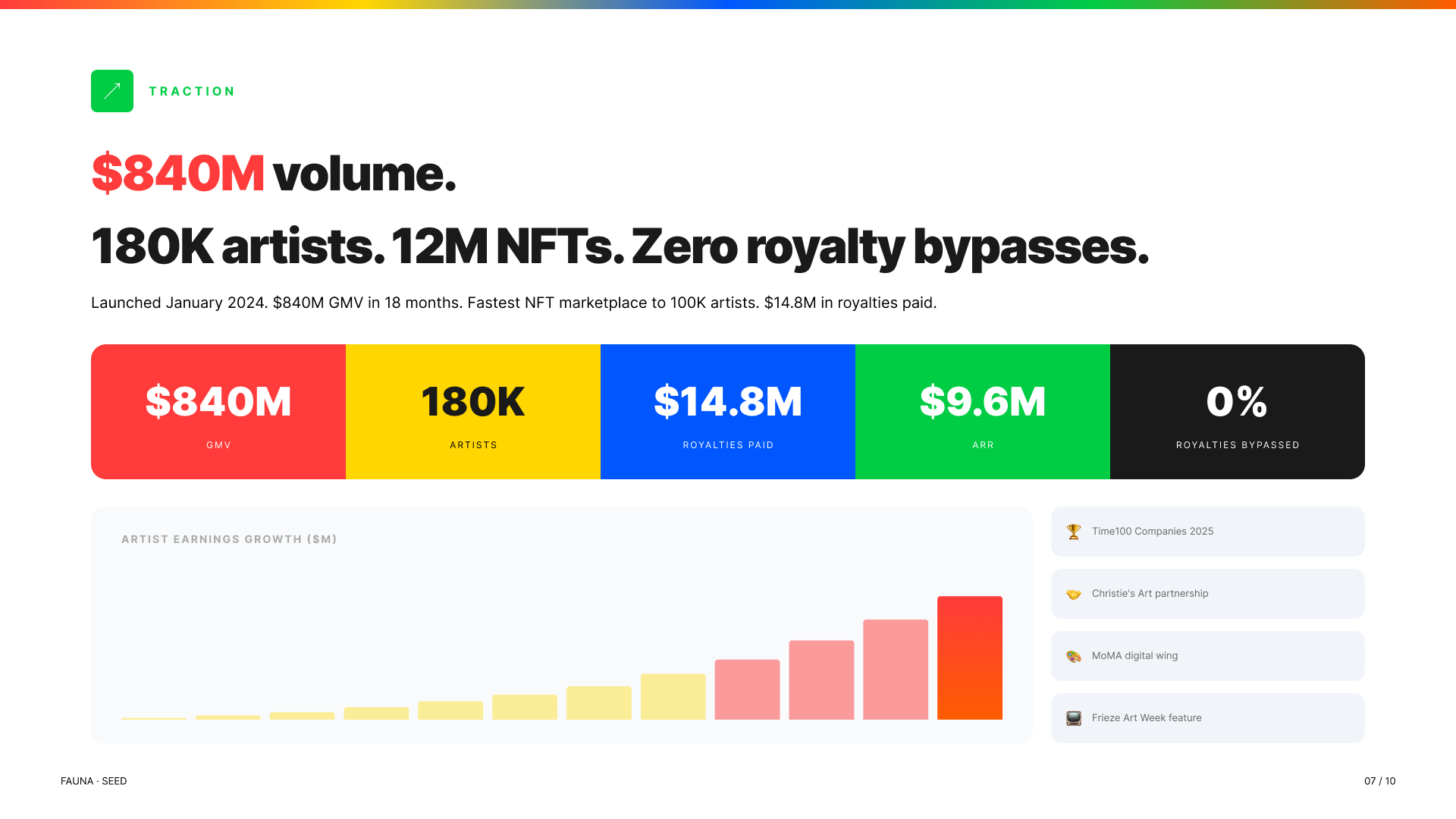Open the Frieze Art Week feature item

tap(1207, 718)
